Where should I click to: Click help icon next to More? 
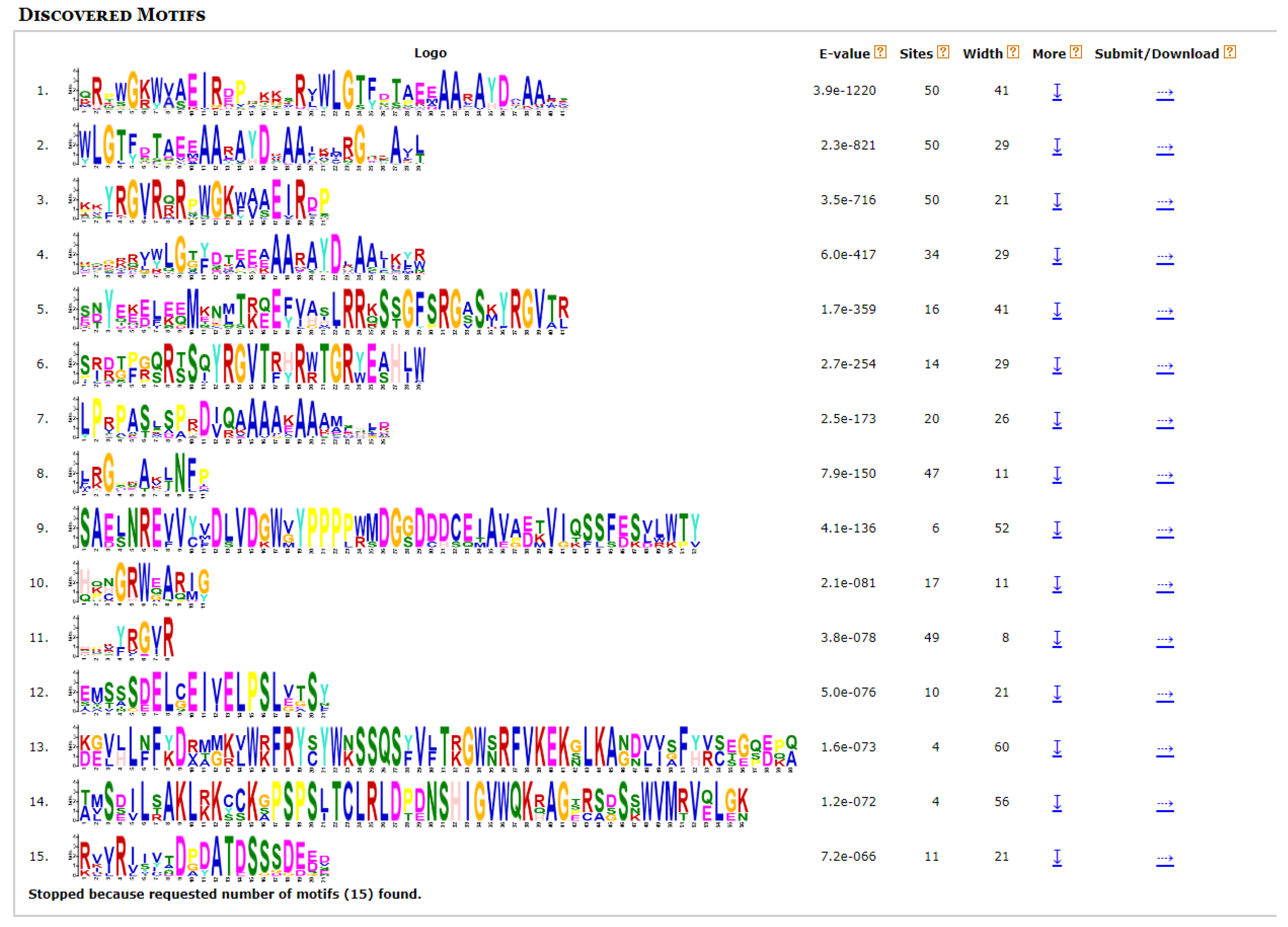tap(1076, 52)
